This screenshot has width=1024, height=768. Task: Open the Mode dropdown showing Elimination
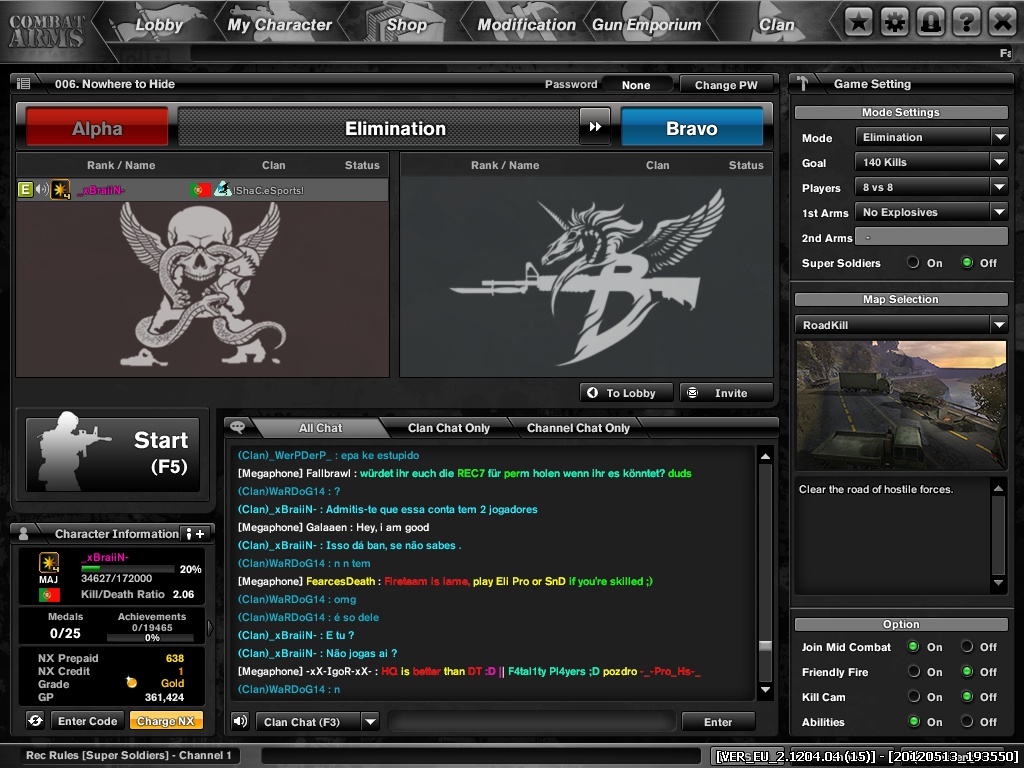pos(931,137)
